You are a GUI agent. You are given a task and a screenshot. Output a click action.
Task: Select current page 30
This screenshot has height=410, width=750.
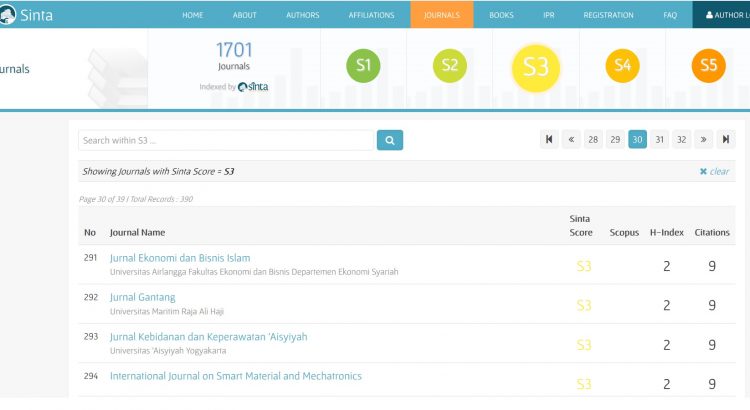[x=637, y=139]
